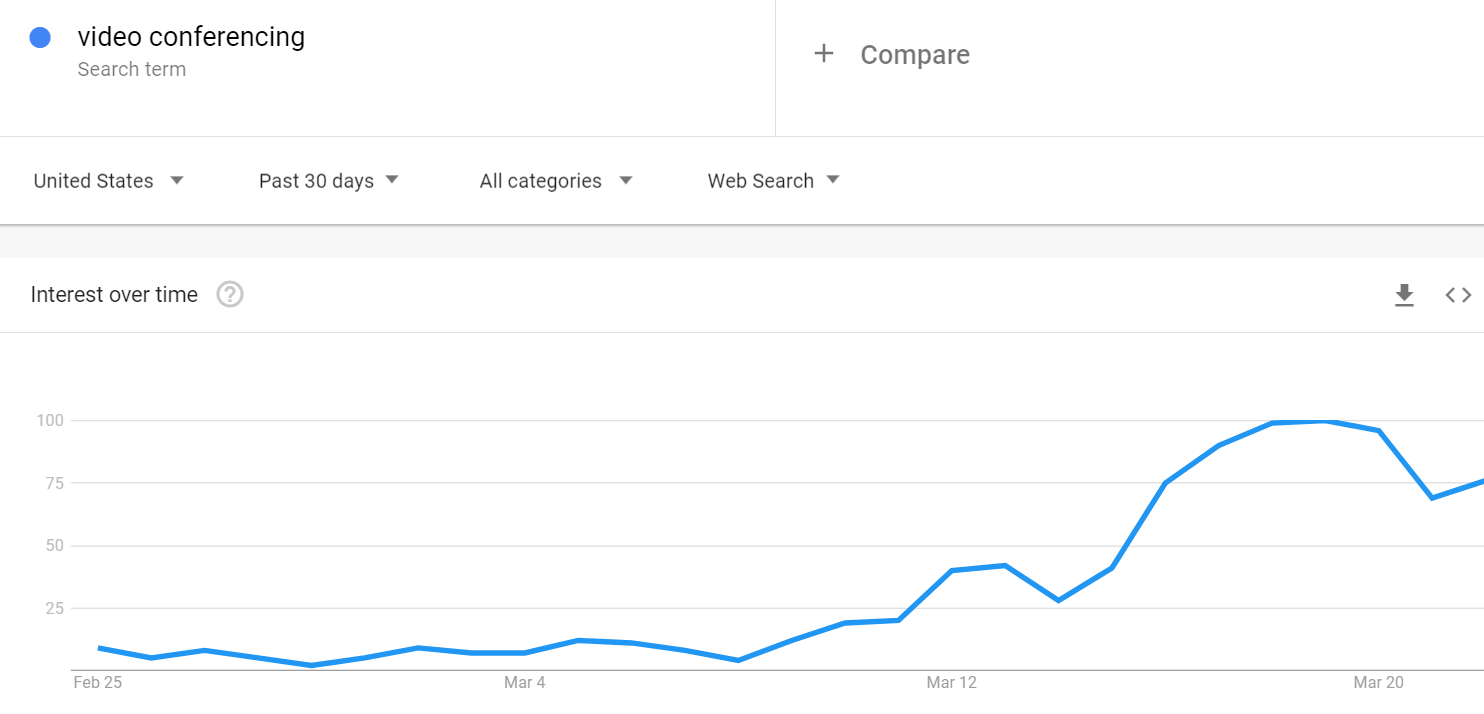Click the Search term label

132,70
